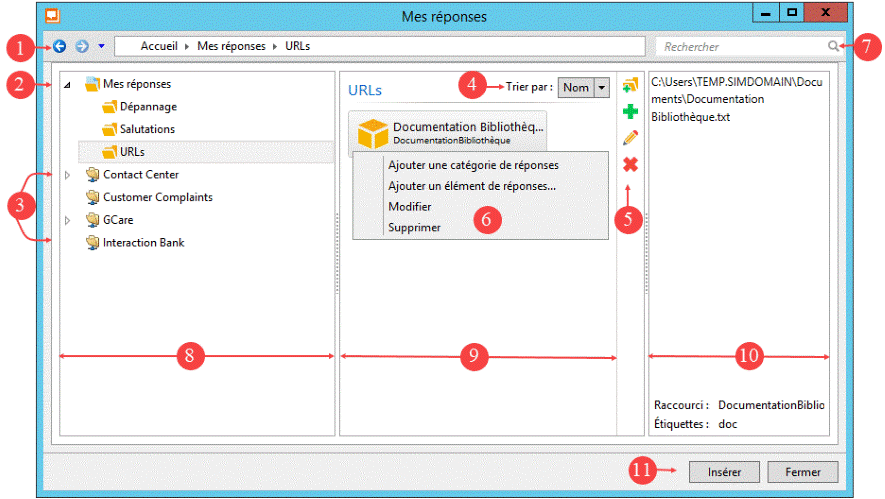Screen dimensions: 885x499
Task: Click the green plus add response icon
Action: [630, 113]
